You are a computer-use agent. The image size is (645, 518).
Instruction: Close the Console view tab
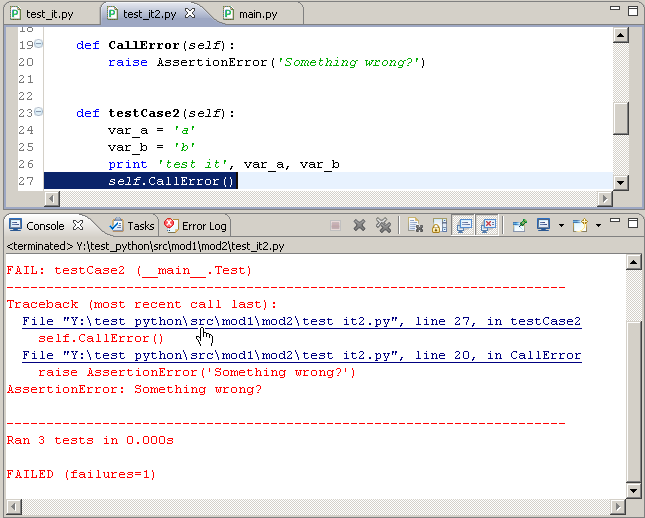[78, 225]
